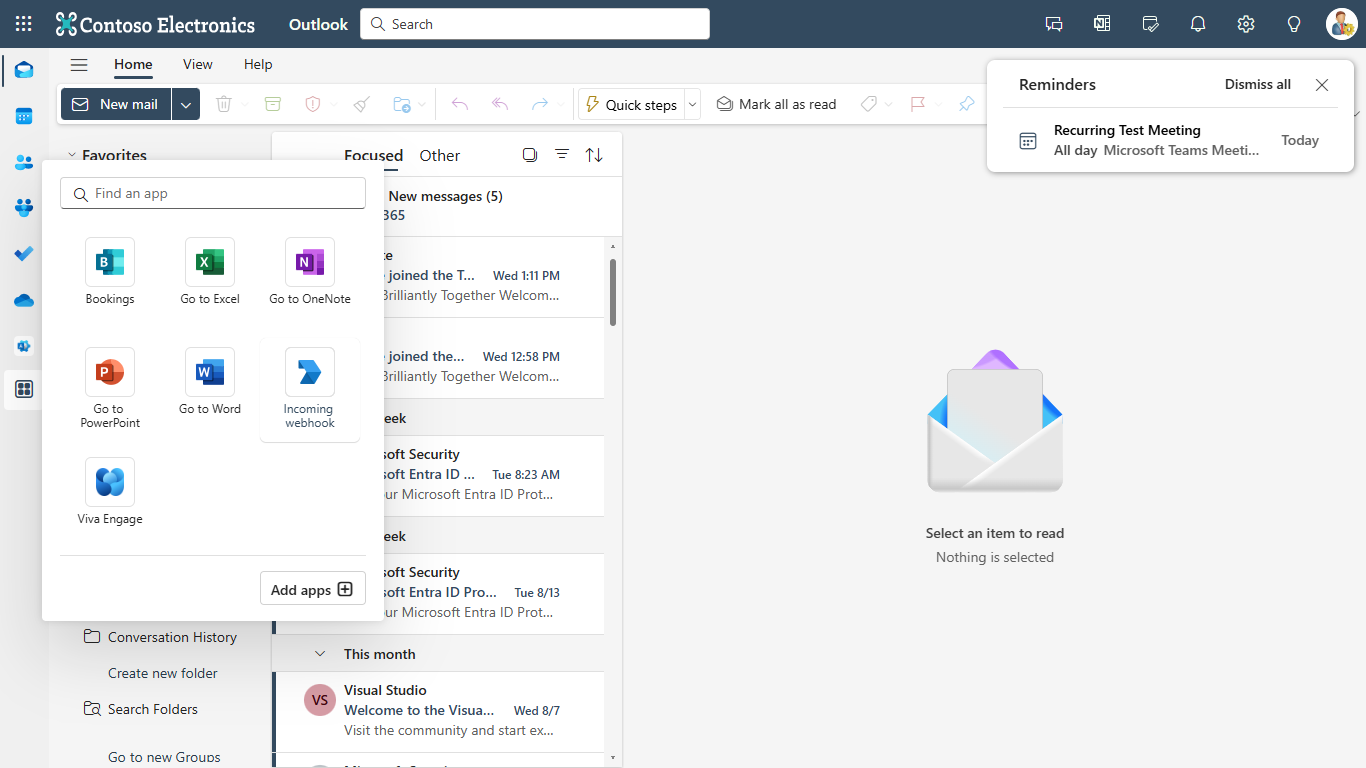This screenshot has height=768, width=1366.
Task: Open the Teams chat icon in header
Action: point(1054,24)
